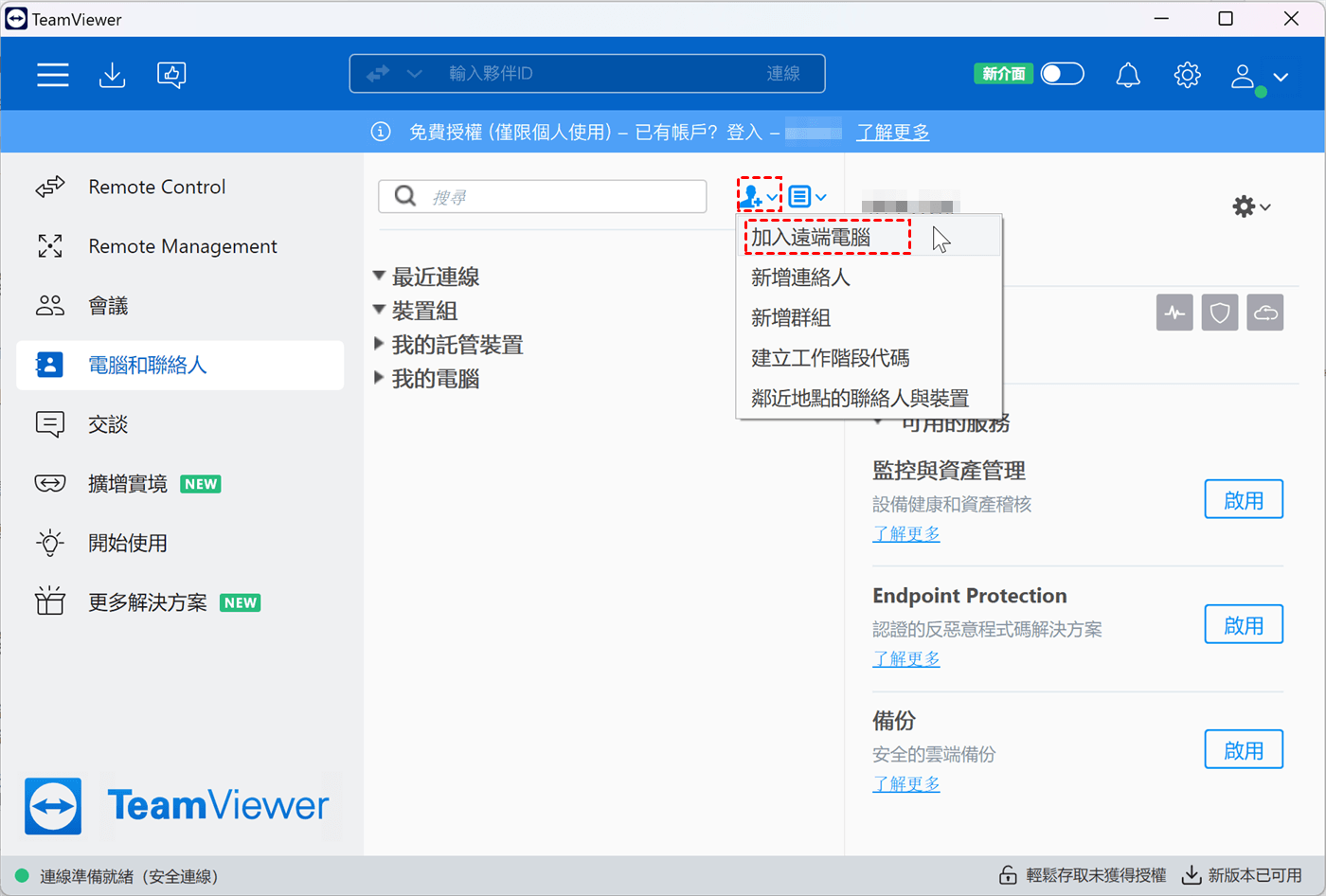Expand the 我的電腦 group
The width and height of the screenshot is (1326, 896).
[380, 379]
